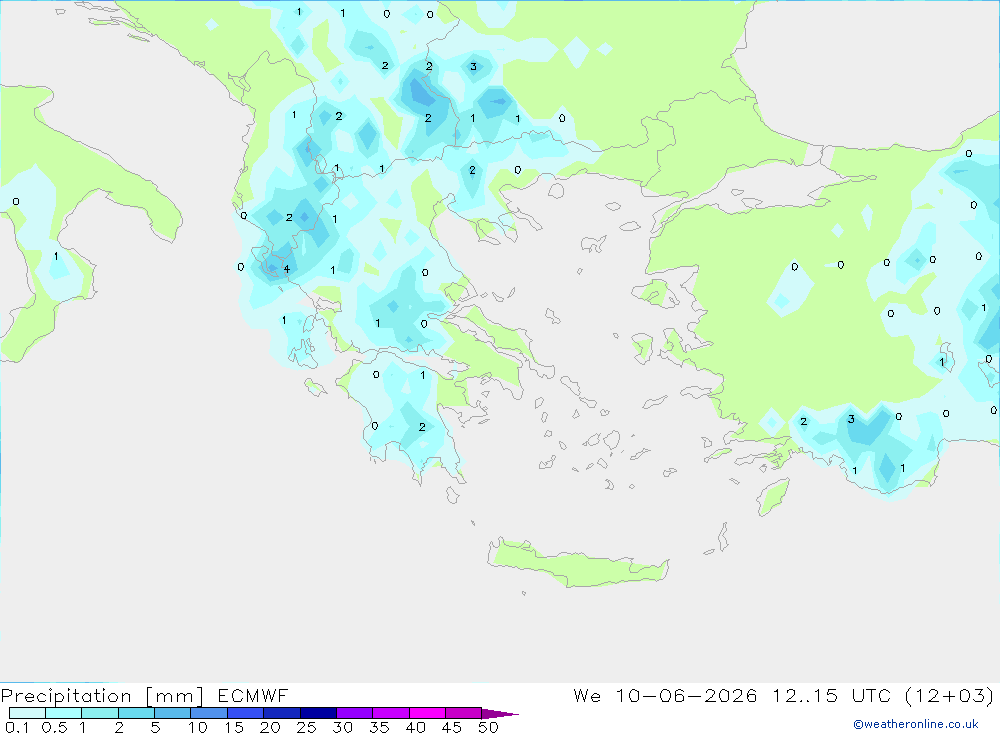This screenshot has width=1000, height=733.
Task: Click the date 'We 10-06-2026 12..15 UTC (12+03)'
Action: pyautogui.click(x=783, y=695)
